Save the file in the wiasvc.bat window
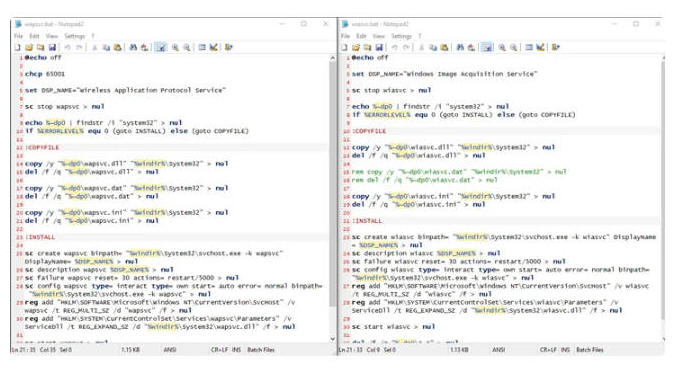 [x=379, y=47]
